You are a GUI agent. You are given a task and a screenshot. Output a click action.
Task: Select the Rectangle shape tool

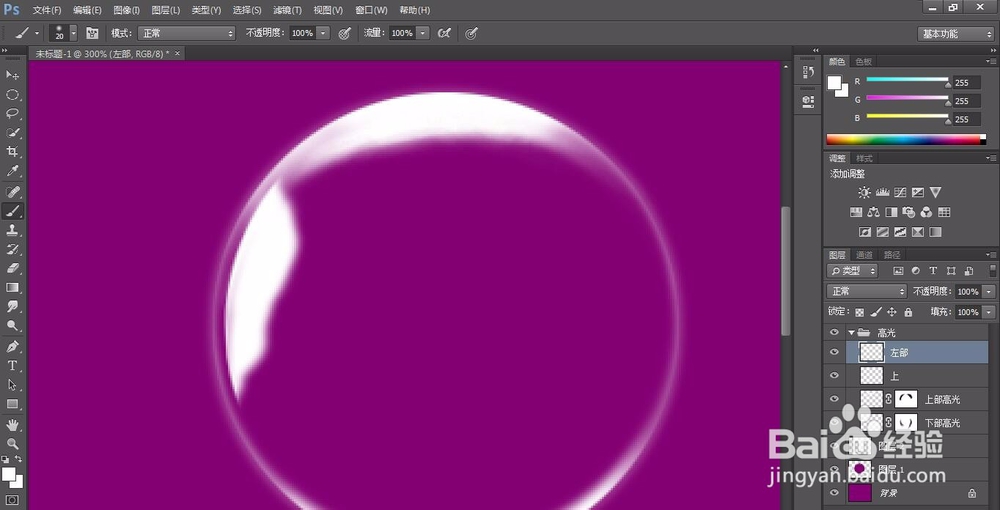[12, 404]
